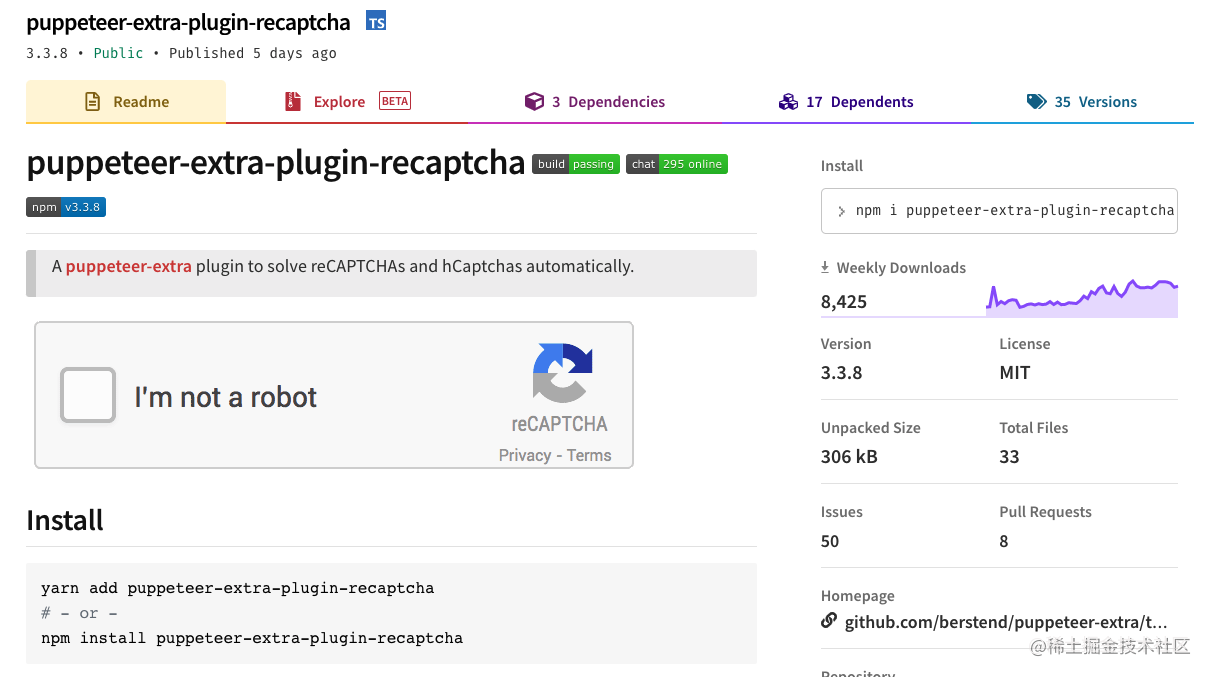
Task: Open the github.com/berstend homepage link
Action: pyautogui.click(x=1006, y=622)
